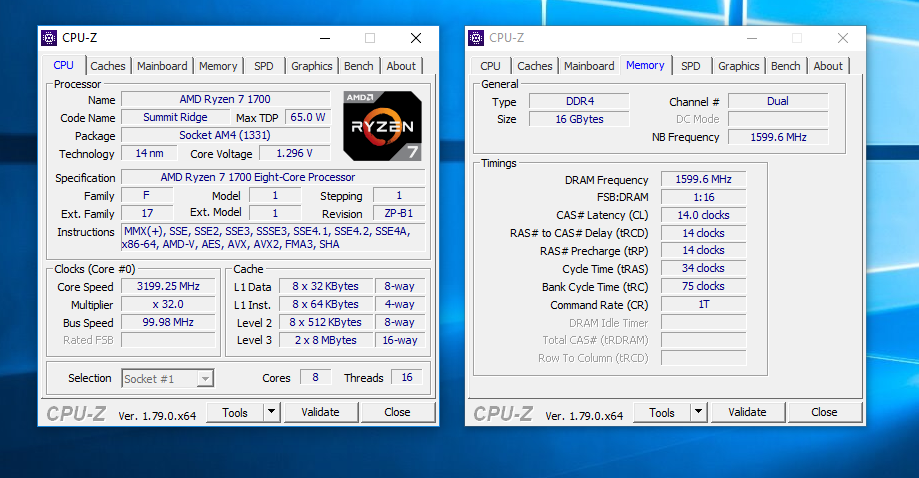Open Mainboard tab in right CPU-Z window
919x478 pixels.
(589, 66)
